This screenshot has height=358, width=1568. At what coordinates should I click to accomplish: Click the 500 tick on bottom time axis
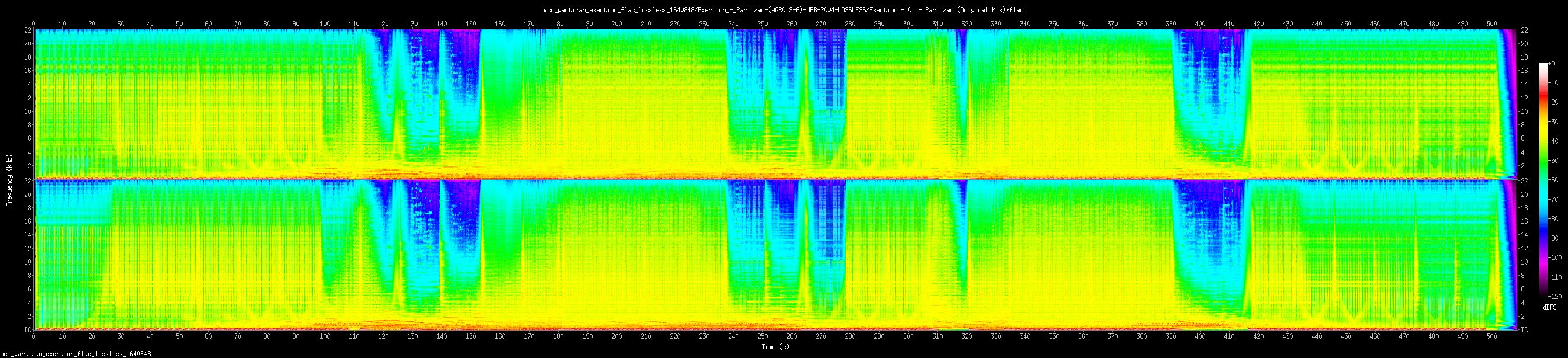tap(1492, 336)
